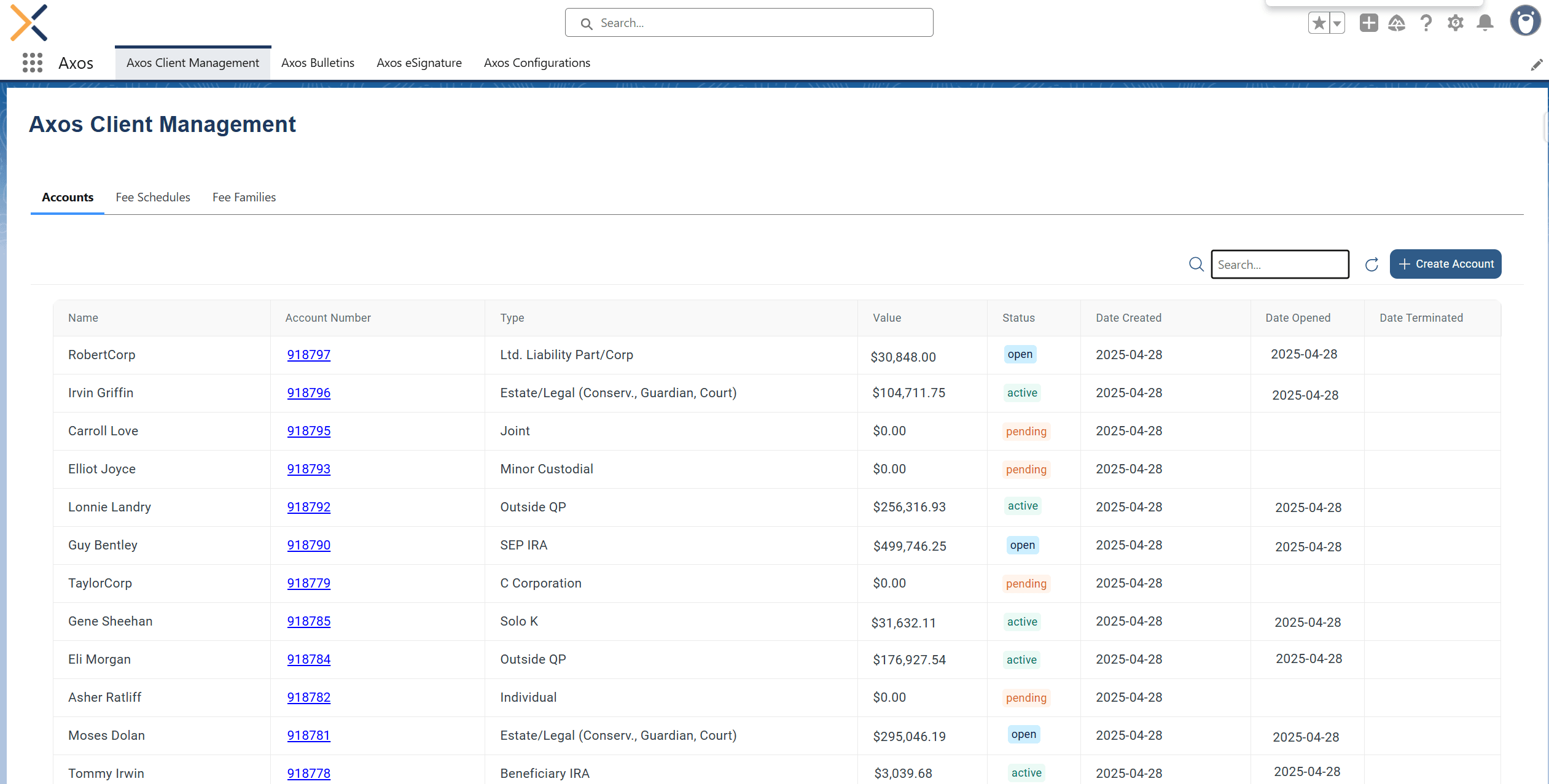Open account number 918792
Image resolution: width=1549 pixels, height=784 pixels.
point(308,507)
